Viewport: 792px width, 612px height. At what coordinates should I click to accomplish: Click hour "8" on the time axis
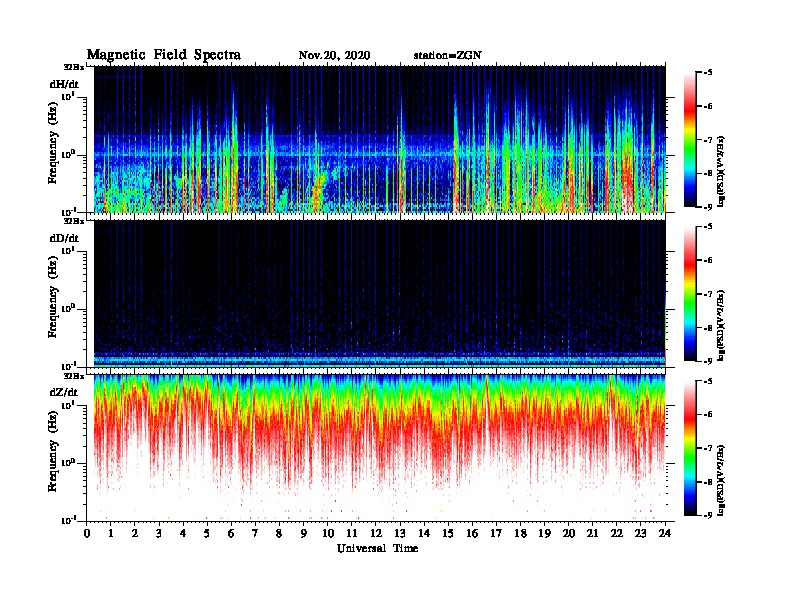(x=279, y=533)
